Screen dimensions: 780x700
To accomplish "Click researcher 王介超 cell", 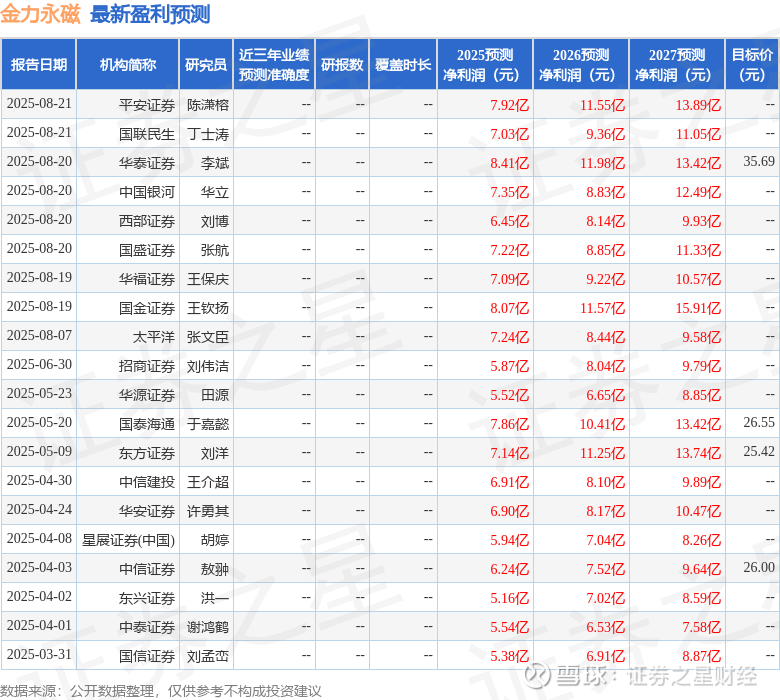I will pos(208,482).
